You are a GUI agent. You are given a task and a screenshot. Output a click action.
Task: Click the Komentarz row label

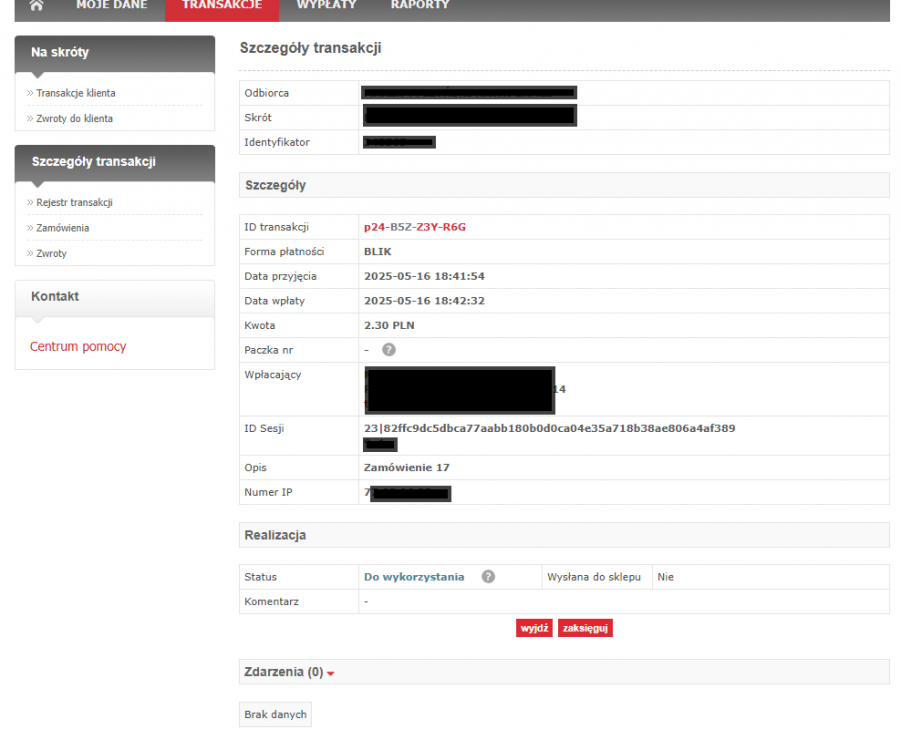click(271, 602)
